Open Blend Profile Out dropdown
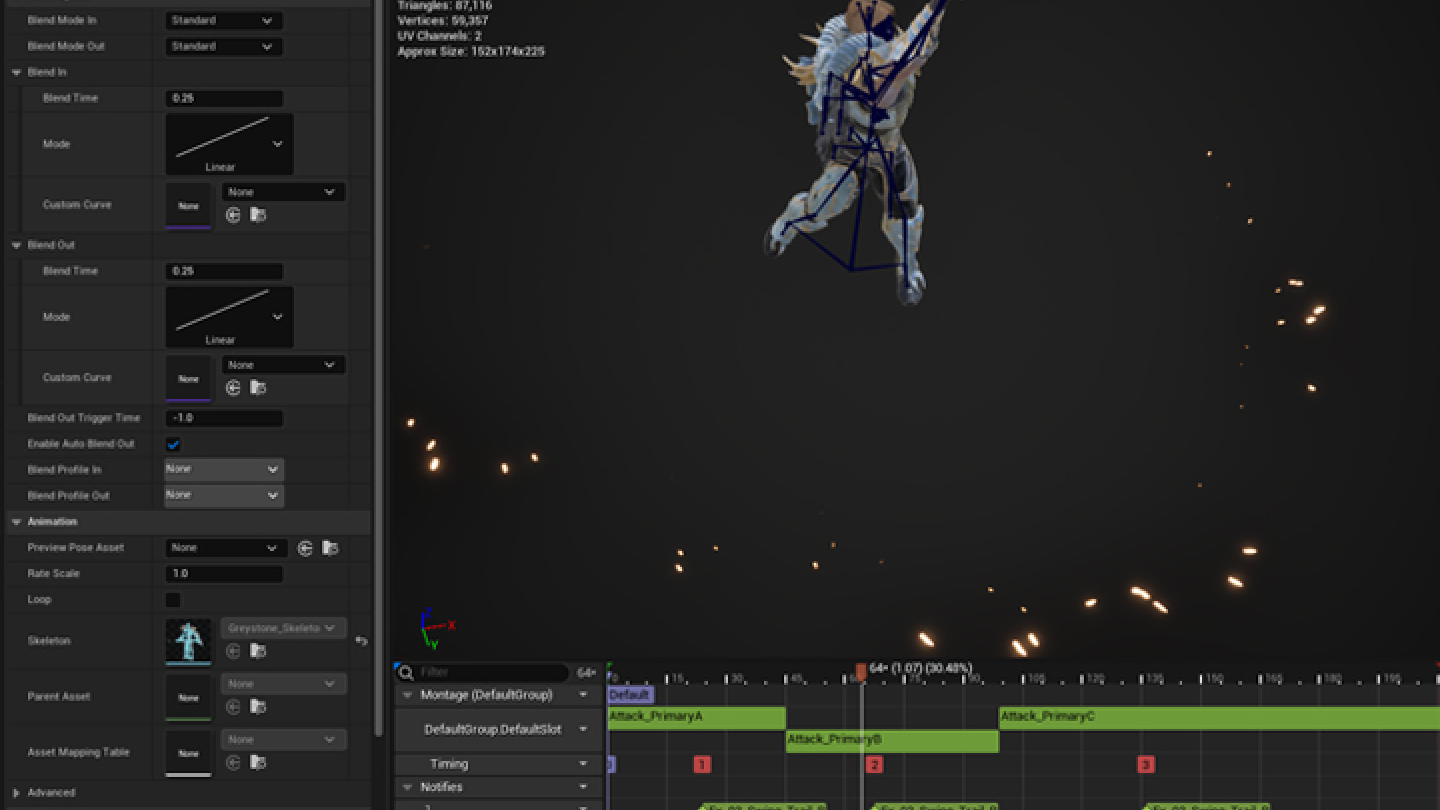The height and width of the screenshot is (810, 1440). tap(224, 495)
